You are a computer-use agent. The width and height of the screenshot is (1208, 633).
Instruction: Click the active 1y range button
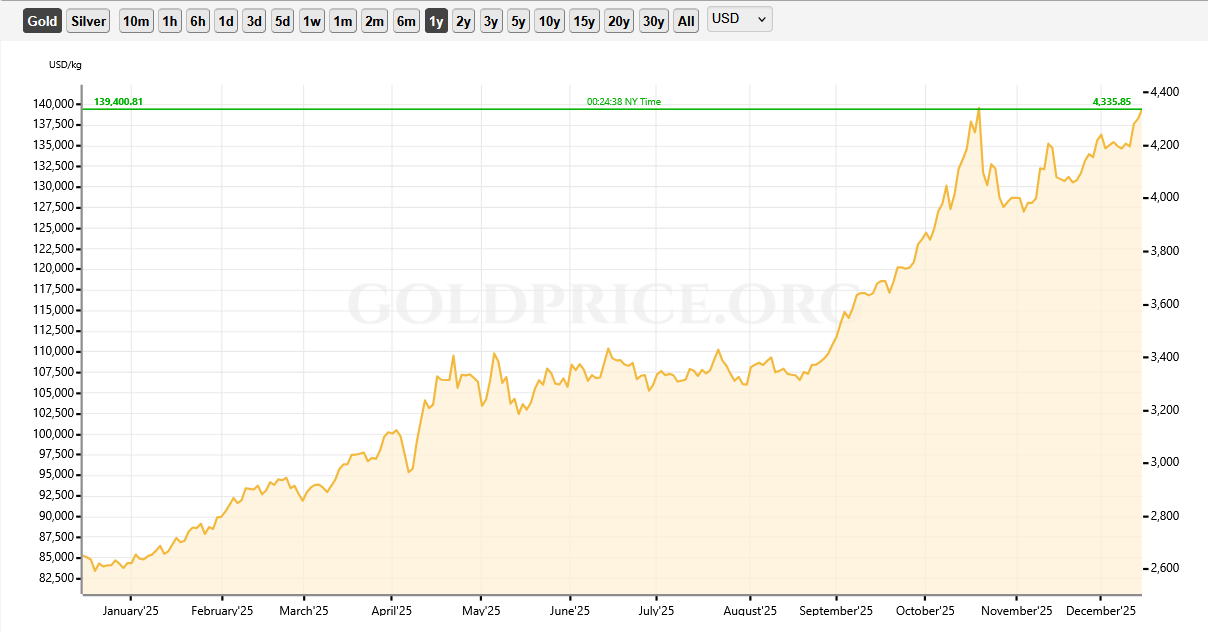click(x=436, y=21)
